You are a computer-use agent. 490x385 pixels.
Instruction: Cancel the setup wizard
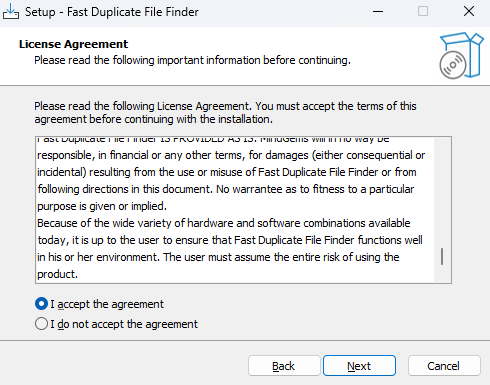444,366
